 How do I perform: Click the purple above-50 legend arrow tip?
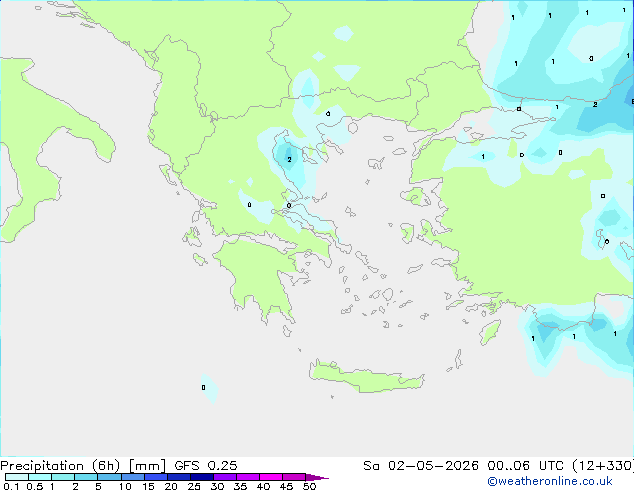[317, 477]
